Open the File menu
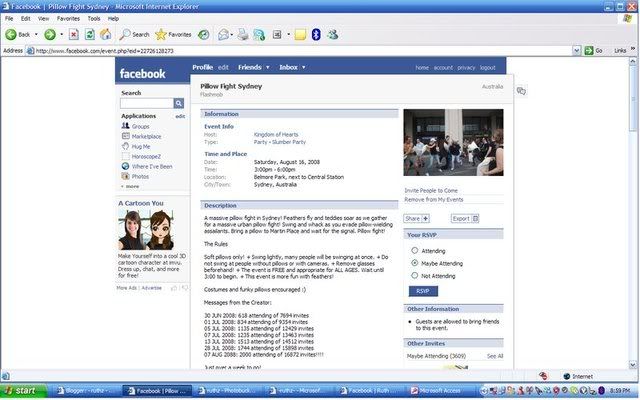Viewport: 640px width, 400px height. point(9,19)
